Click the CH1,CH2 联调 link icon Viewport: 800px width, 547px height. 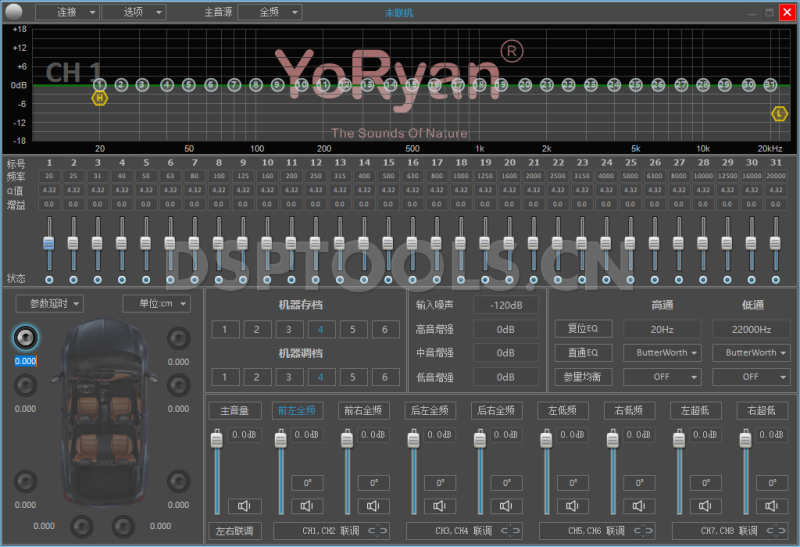pos(378,530)
